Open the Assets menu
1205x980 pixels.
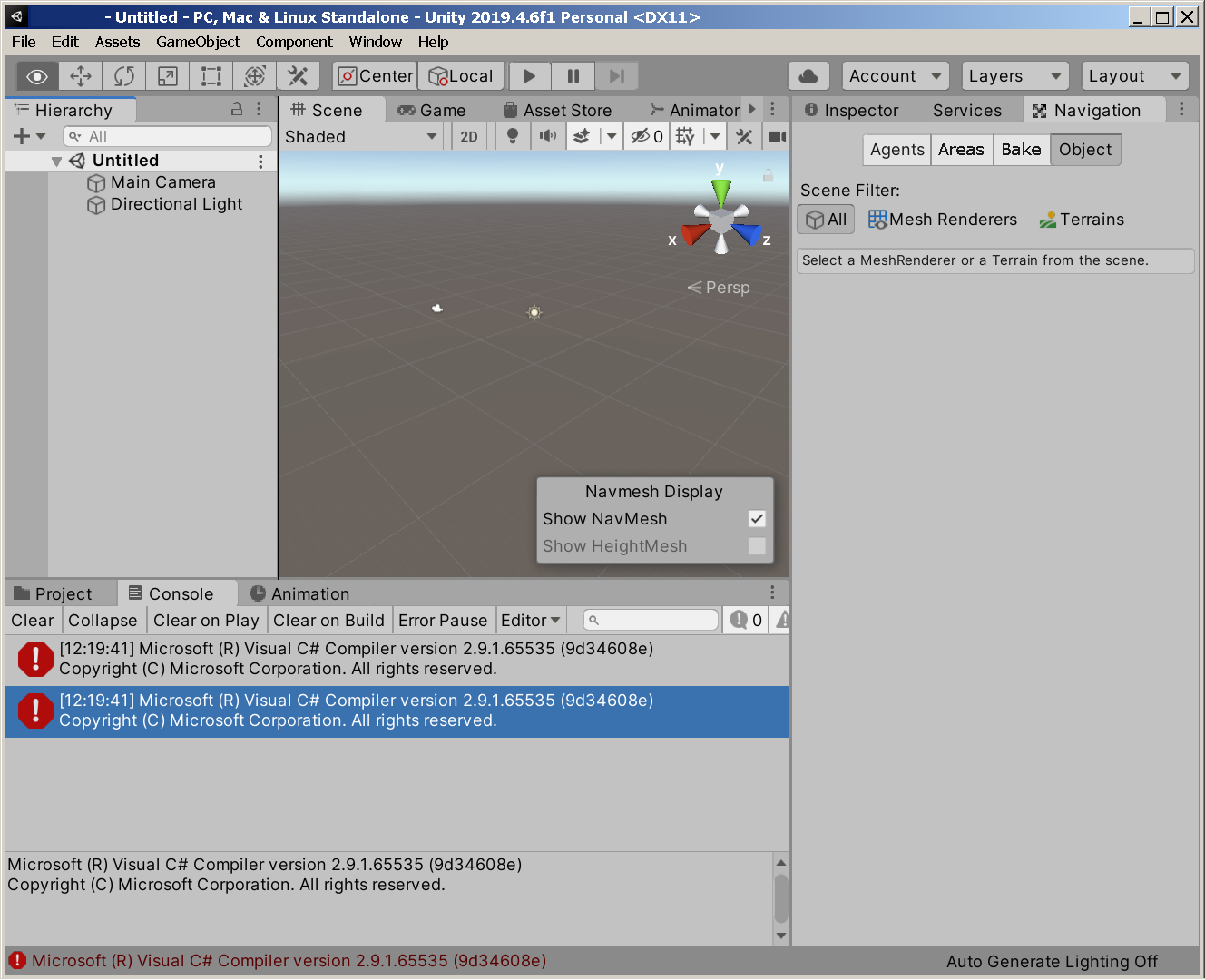click(118, 42)
